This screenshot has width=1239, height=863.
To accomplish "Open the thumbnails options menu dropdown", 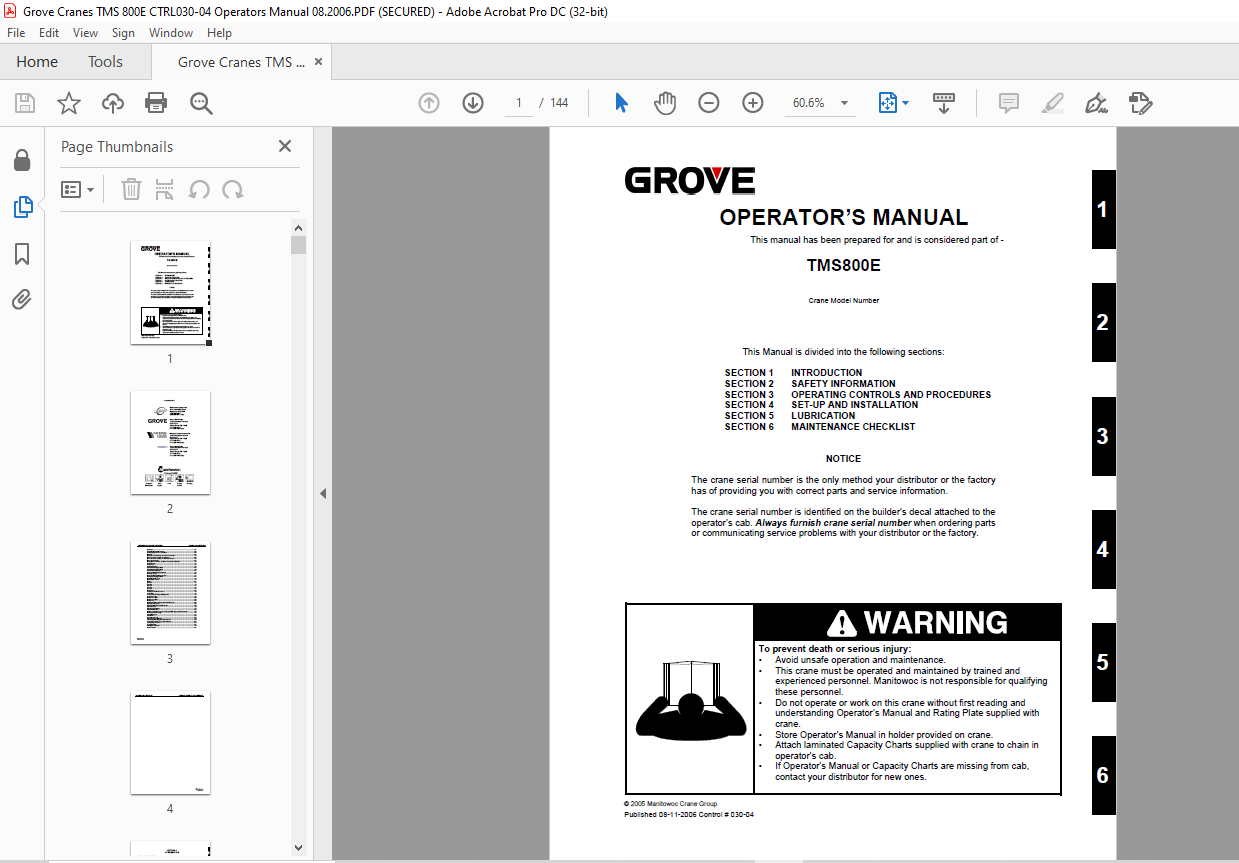I will (x=78, y=189).
